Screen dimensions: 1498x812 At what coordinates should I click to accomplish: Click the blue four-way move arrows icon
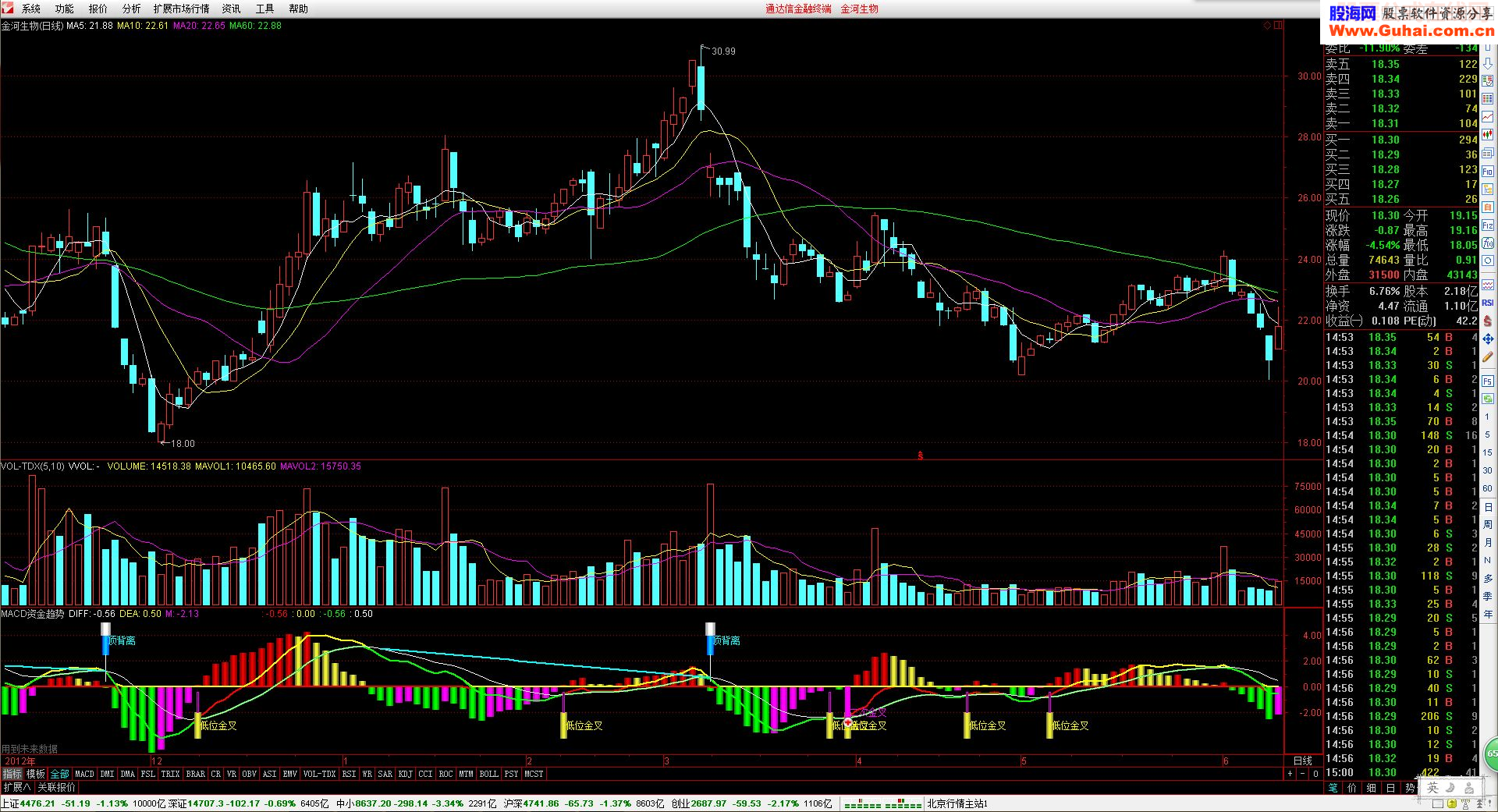(1488, 339)
